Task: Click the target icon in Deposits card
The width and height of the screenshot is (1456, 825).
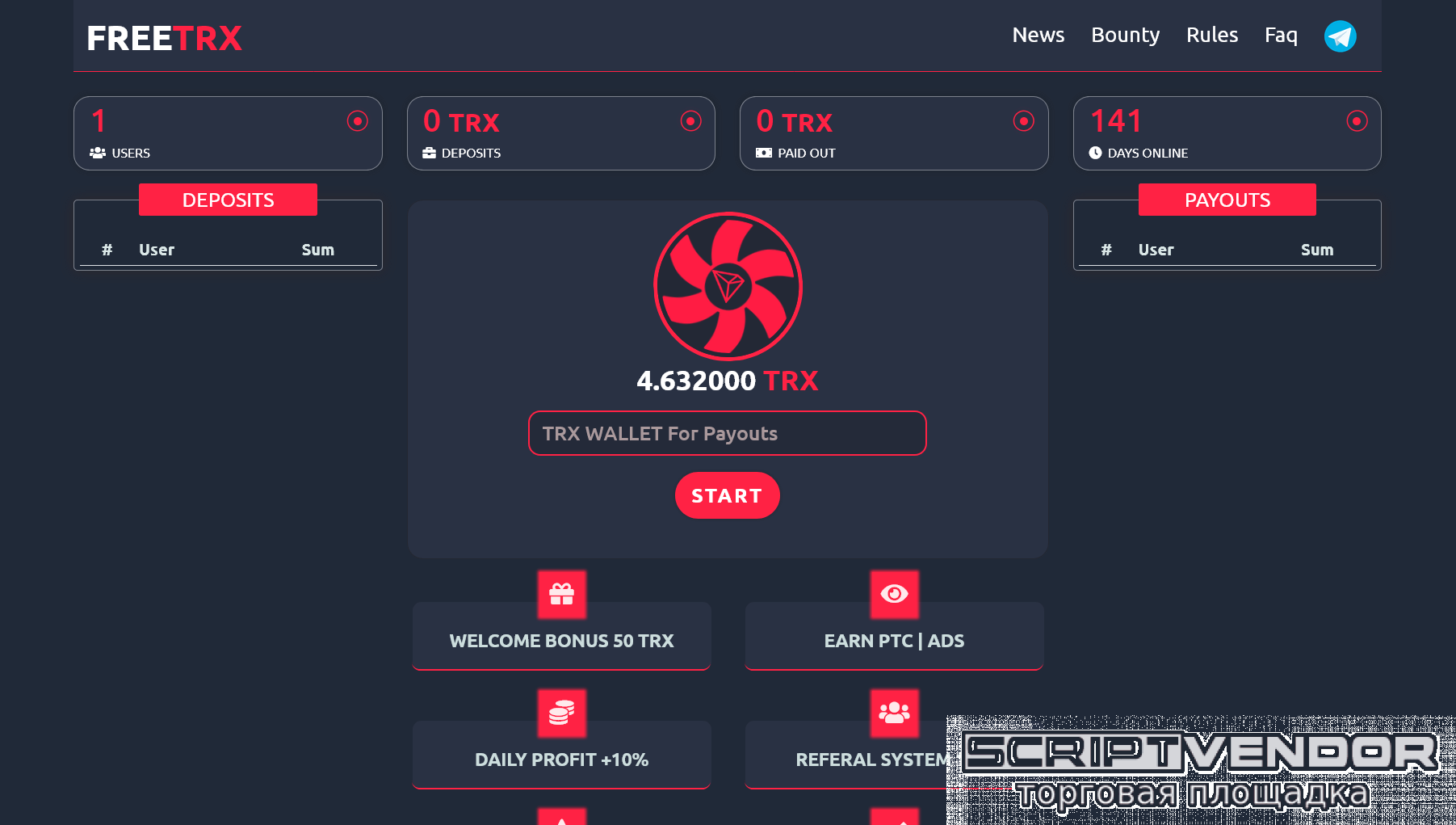Action: [690, 121]
